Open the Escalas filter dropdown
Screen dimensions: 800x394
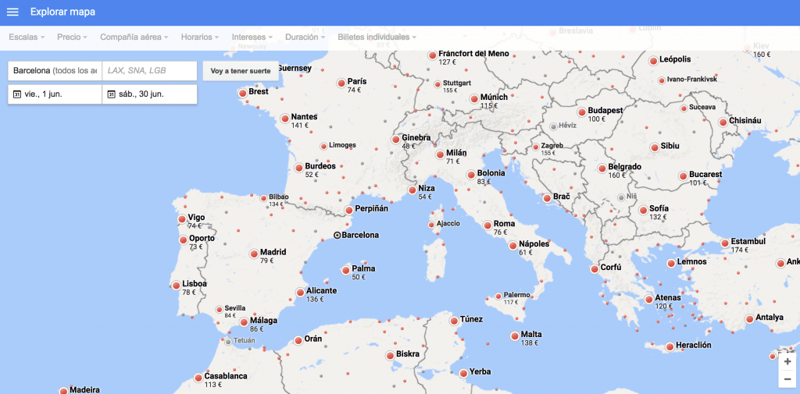[27, 37]
